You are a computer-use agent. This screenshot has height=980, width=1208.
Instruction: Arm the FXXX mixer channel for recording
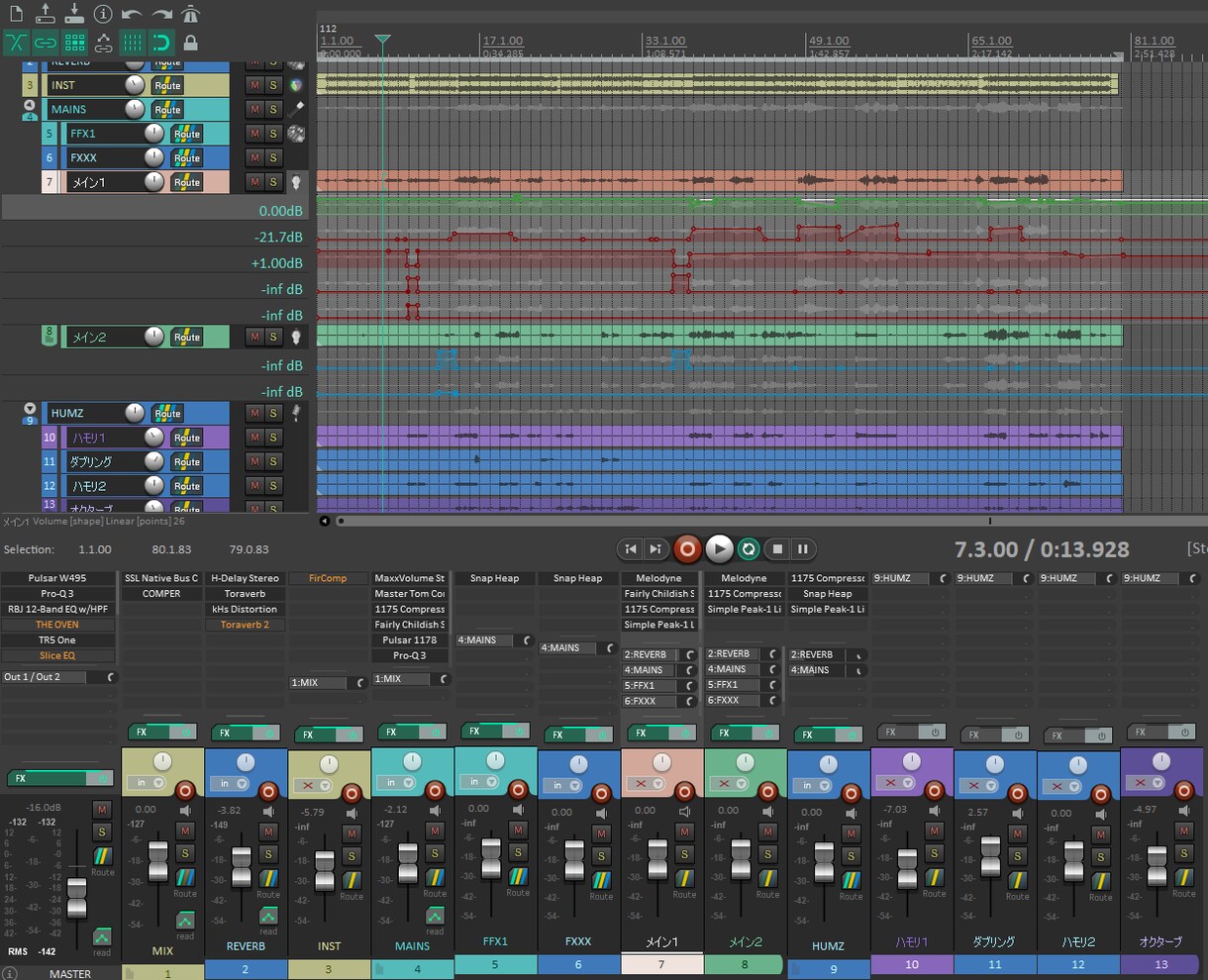pyautogui.click(x=601, y=793)
